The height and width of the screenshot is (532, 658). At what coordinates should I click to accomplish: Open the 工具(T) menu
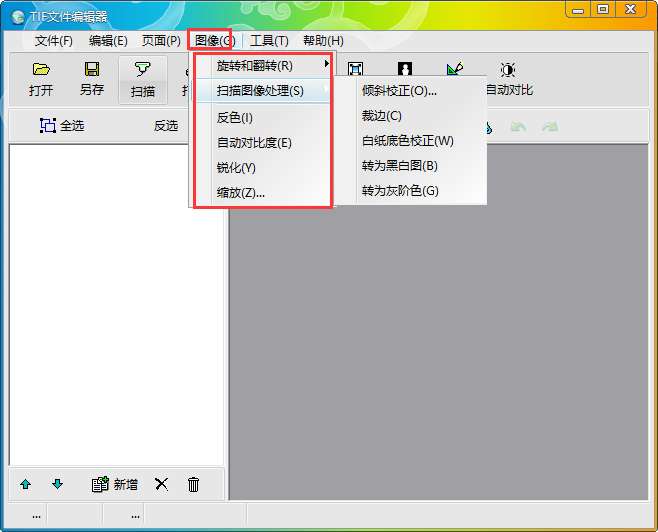click(x=269, y=41)
